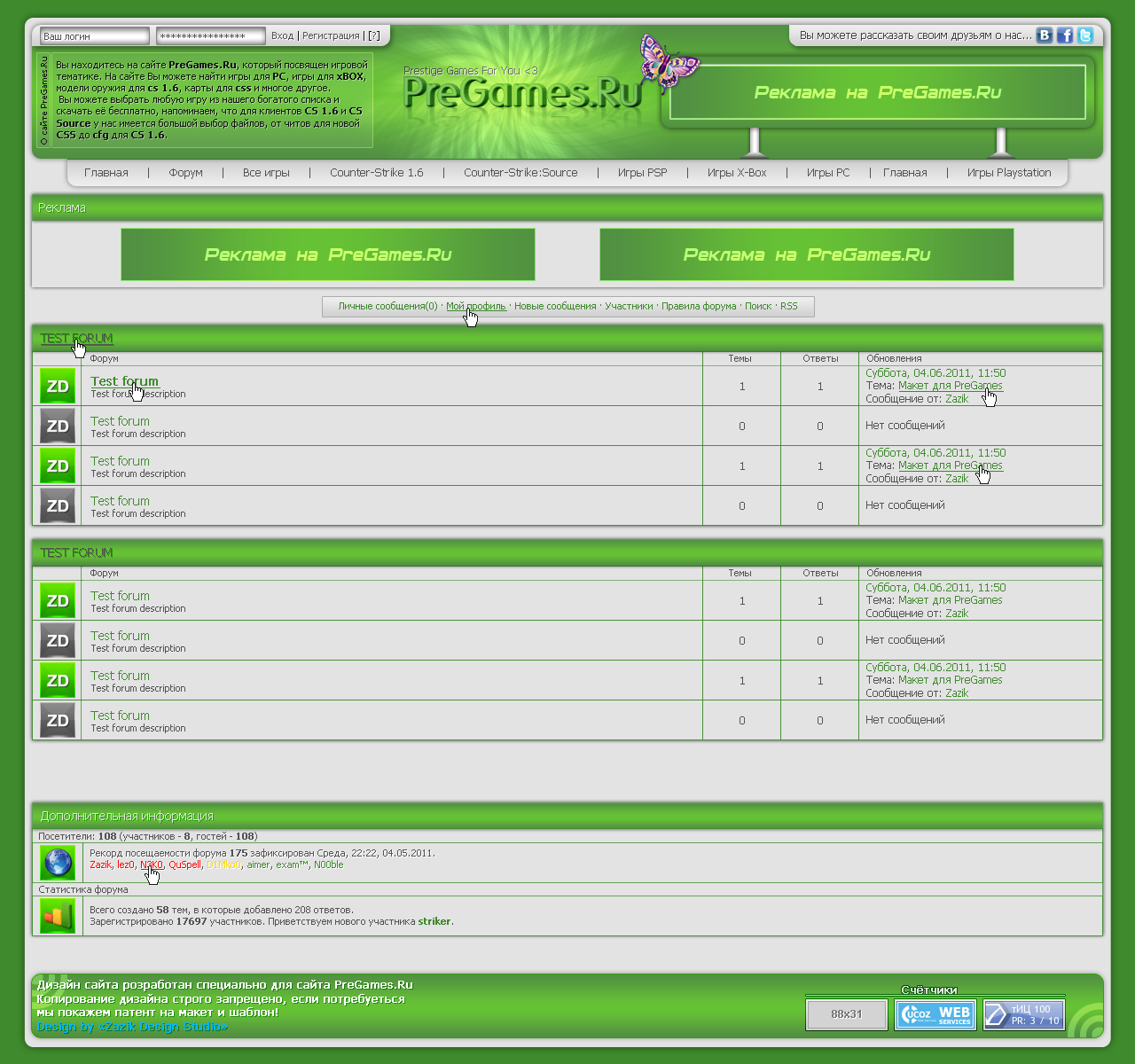Screen dimensions: 1135x1064
Task: Click the login field 'Ваш логин'
Action: point(94,36)
